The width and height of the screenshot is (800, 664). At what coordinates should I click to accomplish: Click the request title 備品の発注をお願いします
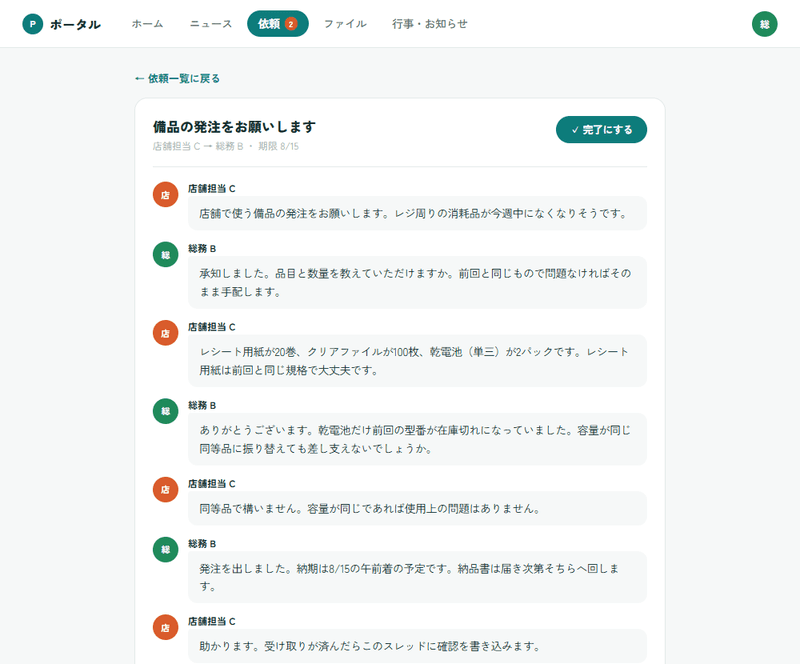(234, 127)
